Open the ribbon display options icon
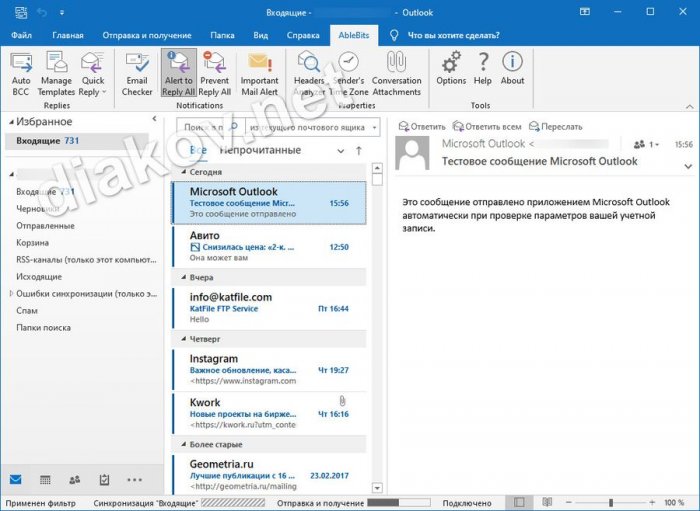Screen dimensions: 700x511 pos(584,12)
